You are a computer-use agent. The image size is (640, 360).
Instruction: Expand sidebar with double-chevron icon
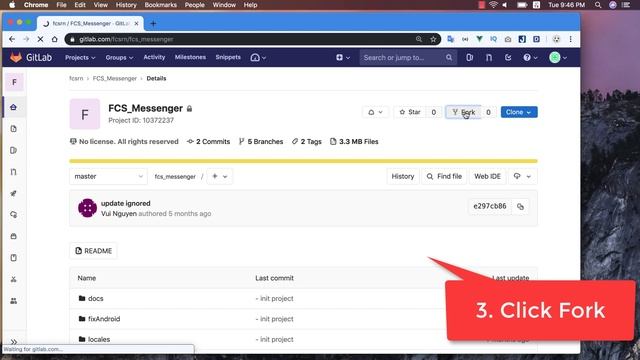[x=13, y=342]
